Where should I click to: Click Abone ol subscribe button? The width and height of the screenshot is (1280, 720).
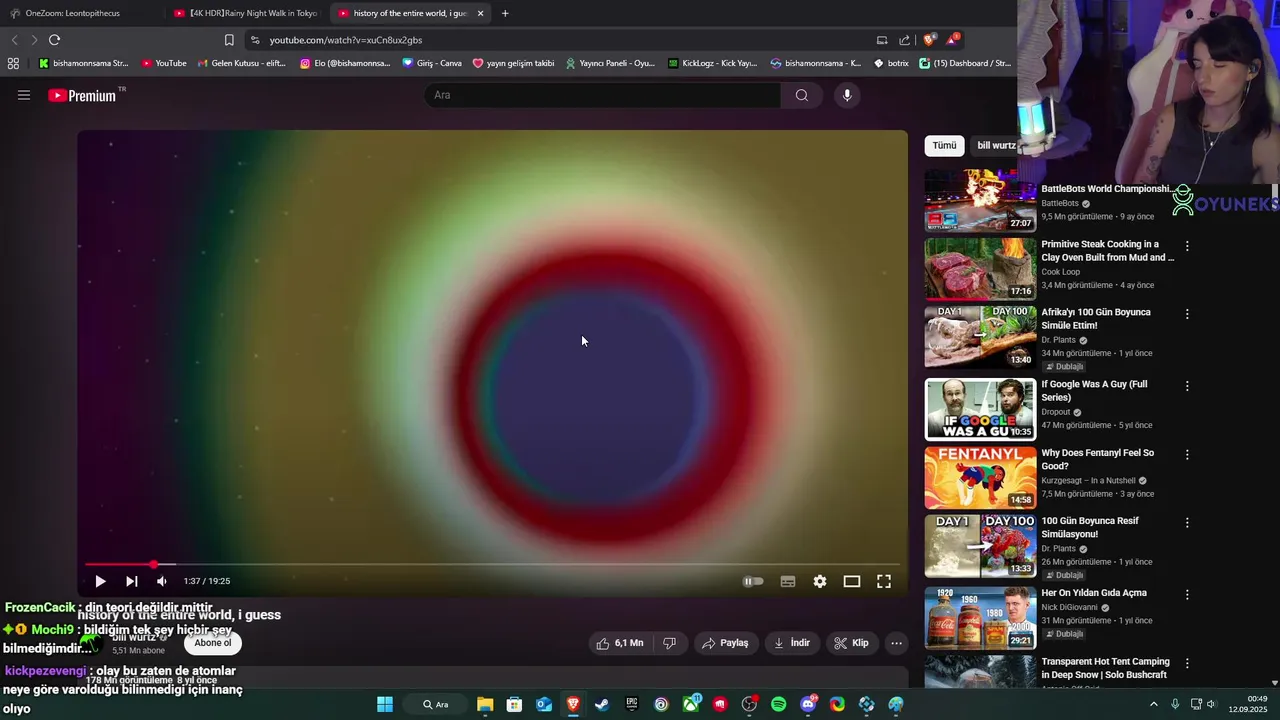213,643
